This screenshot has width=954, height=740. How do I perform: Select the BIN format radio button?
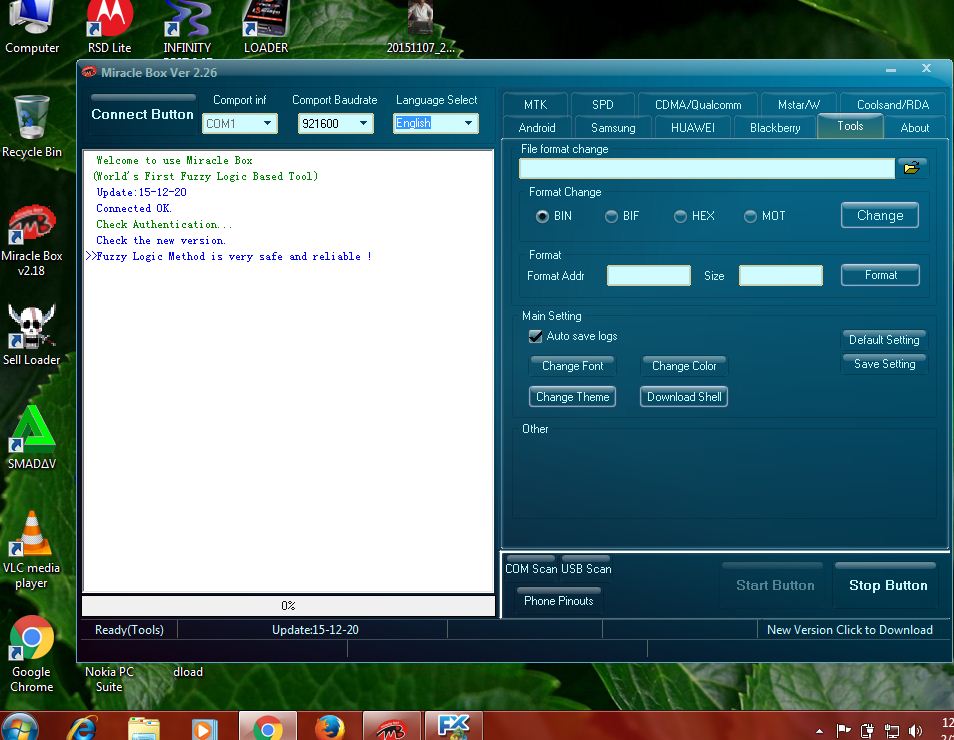(x=542, y=216)
